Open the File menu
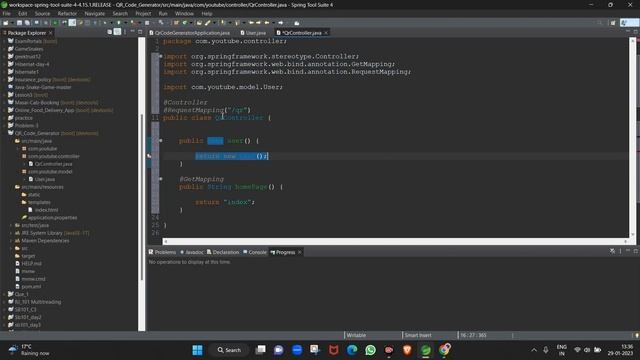The height and width of the screenshot is (360, 640). pyautogui.click(x=7, y=13)
